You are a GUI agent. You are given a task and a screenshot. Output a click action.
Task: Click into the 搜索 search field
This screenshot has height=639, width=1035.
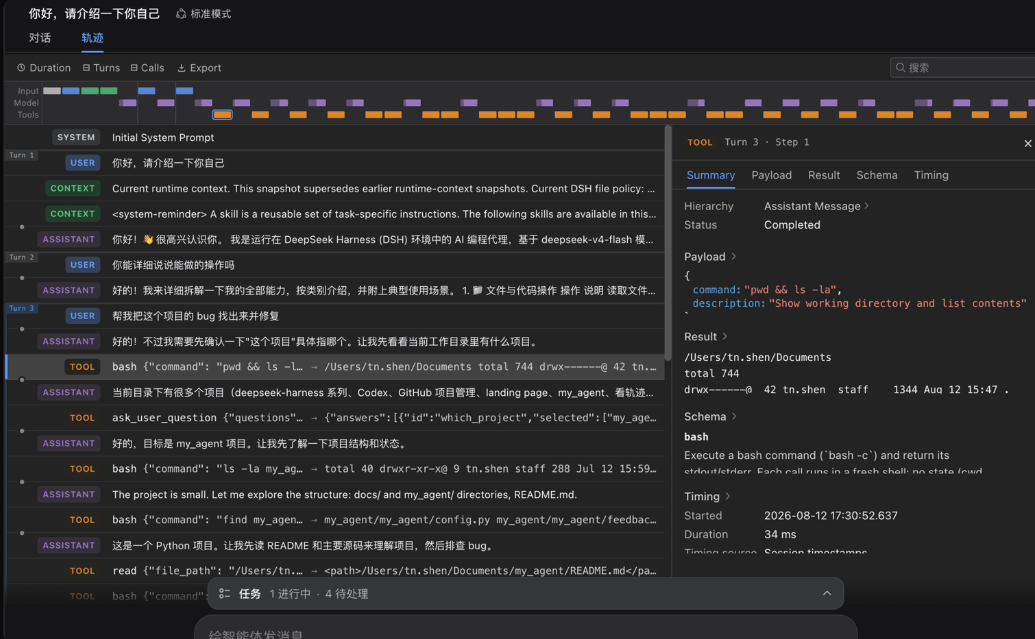point(964,67)
